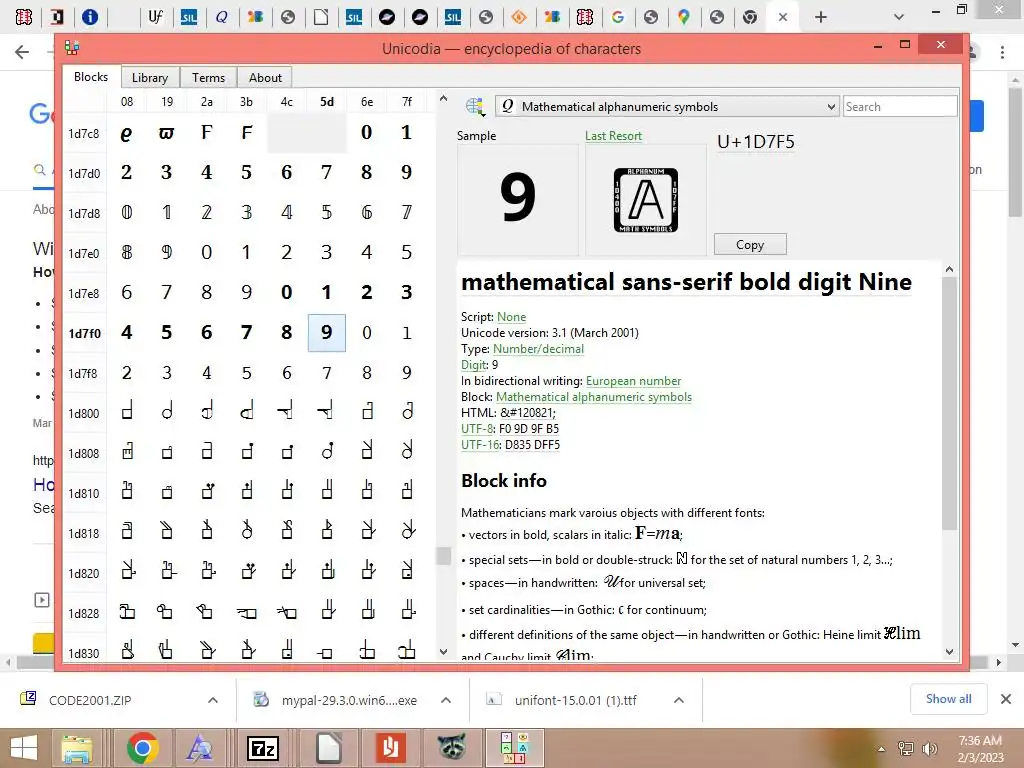This screenshot has height=768, width=1024.
Task: Switch to the Library tab
Action: click(x=150, y=78)
